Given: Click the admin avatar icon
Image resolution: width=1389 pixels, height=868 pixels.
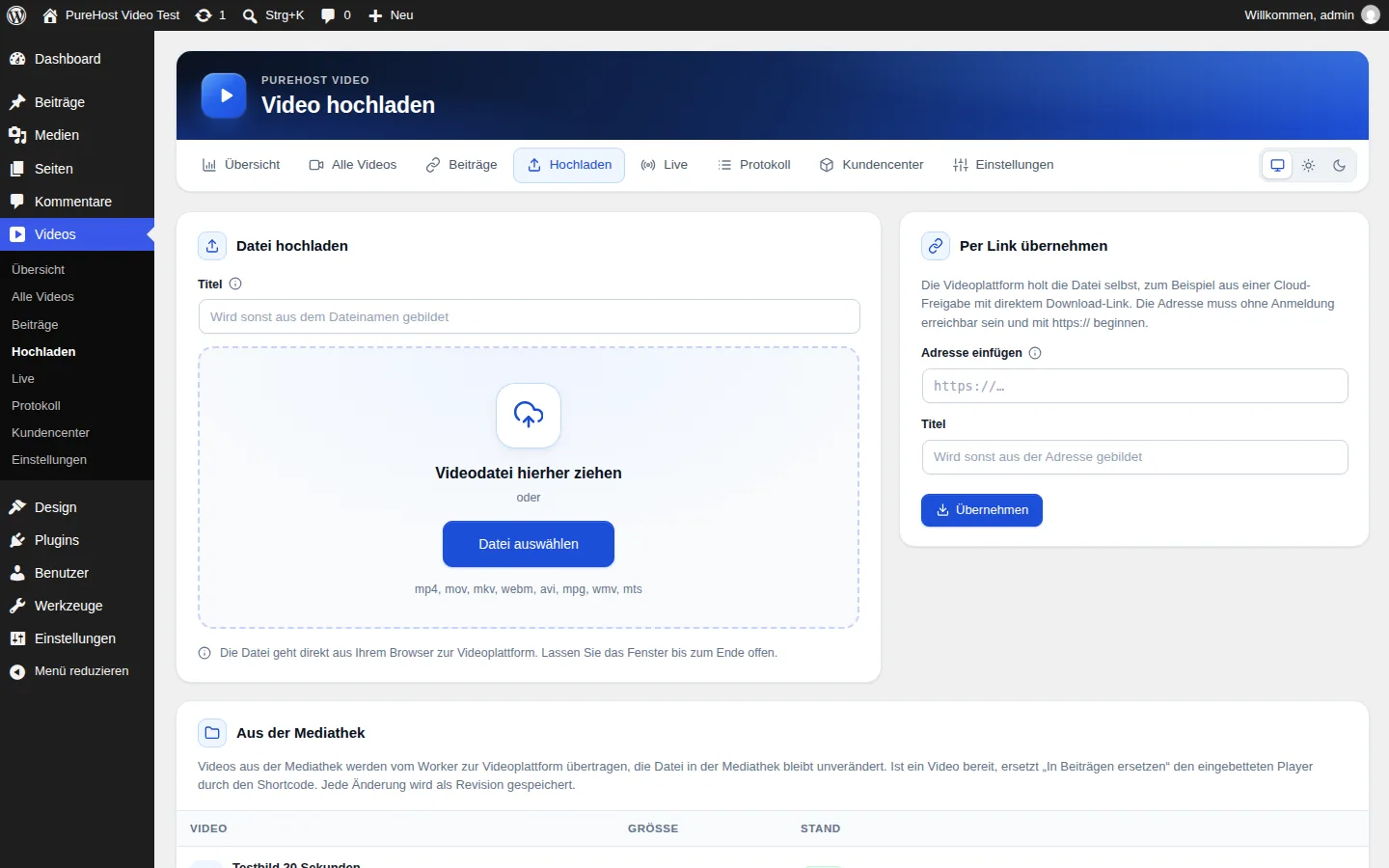Looking at the screenshot, I should coord(1371,15).
